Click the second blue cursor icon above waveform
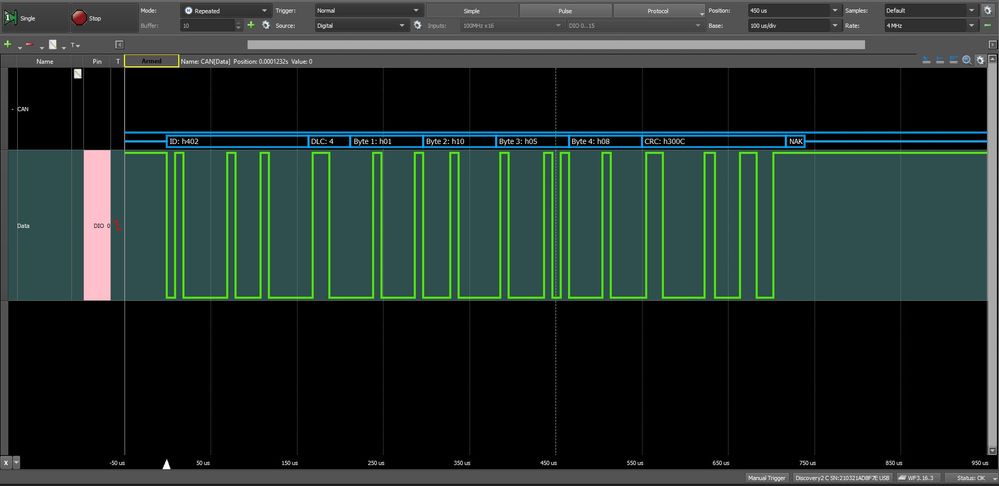 (x=940, y=60)
